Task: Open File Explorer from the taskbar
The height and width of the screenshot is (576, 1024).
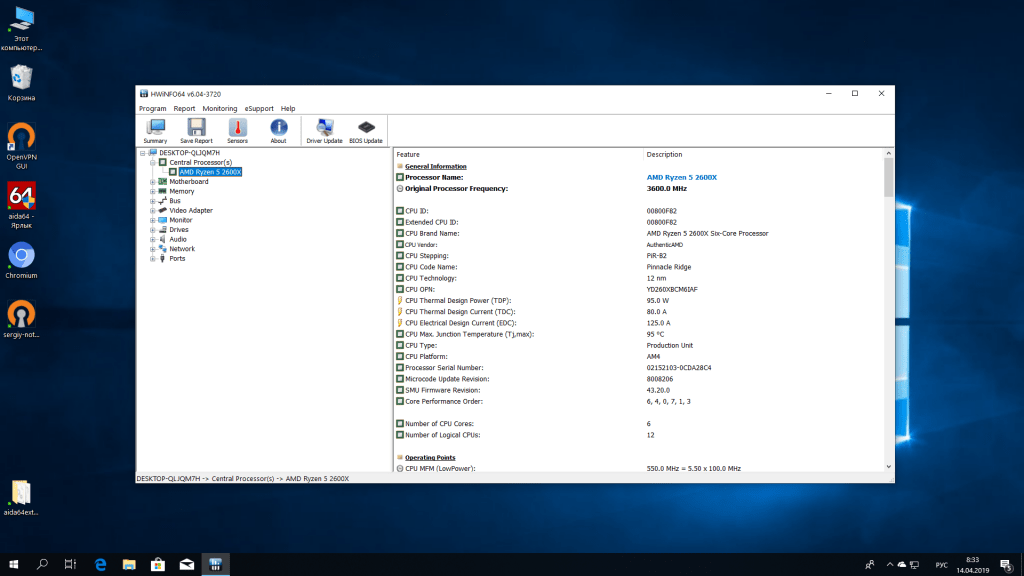Action: (x=129, y=564)
